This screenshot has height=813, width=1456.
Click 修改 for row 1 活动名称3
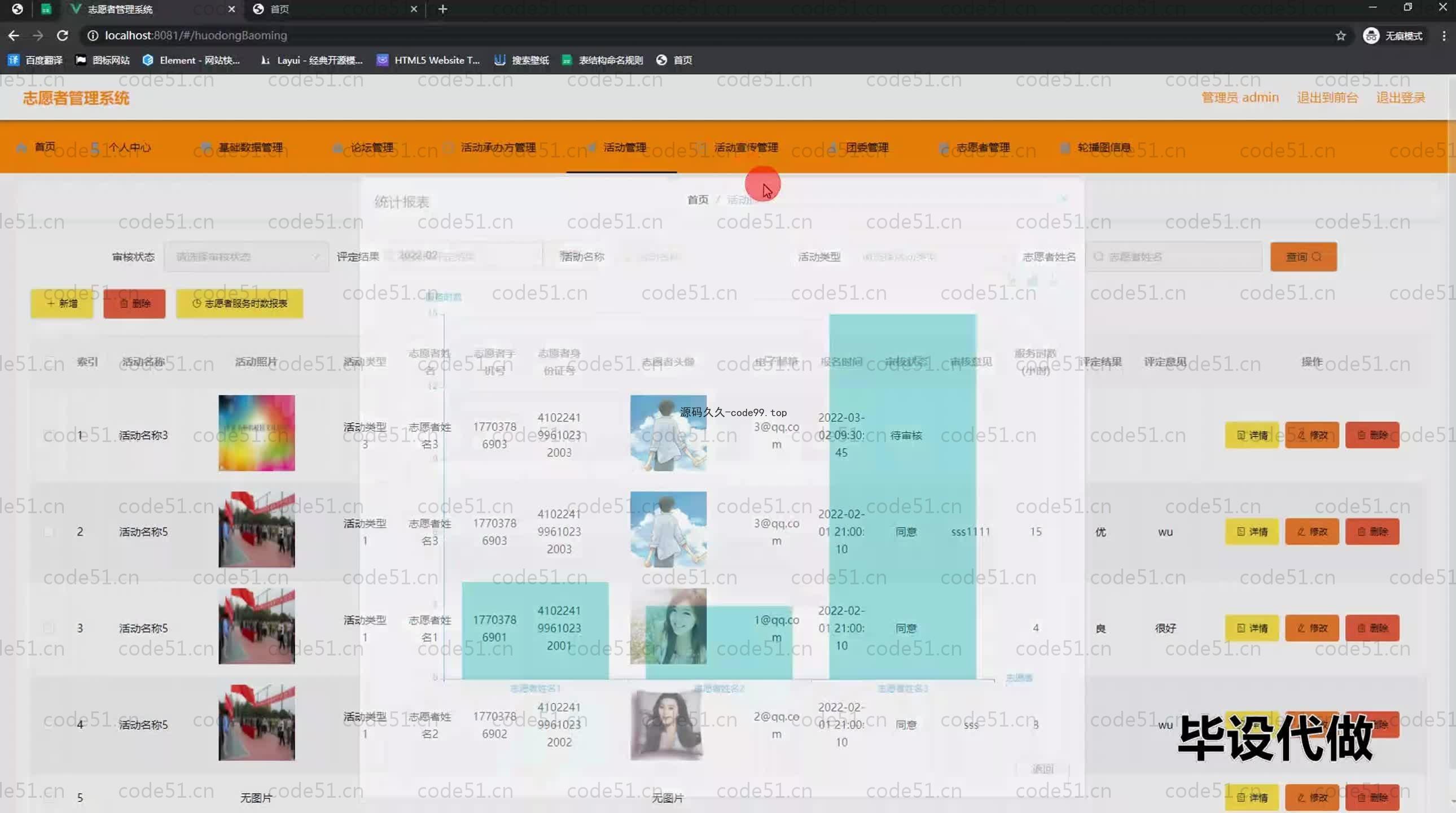[1312, 435]
